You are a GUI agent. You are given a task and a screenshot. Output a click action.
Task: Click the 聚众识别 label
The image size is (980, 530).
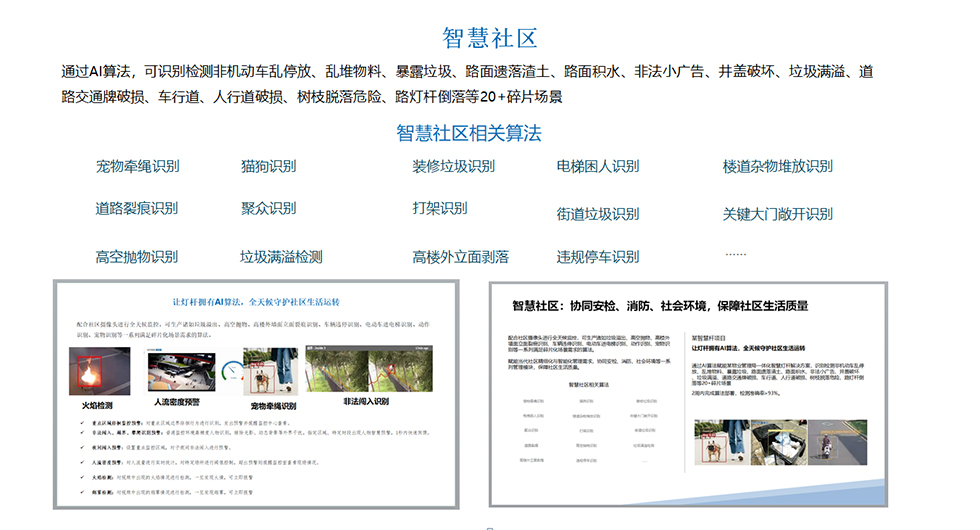[x=269, y=208]
